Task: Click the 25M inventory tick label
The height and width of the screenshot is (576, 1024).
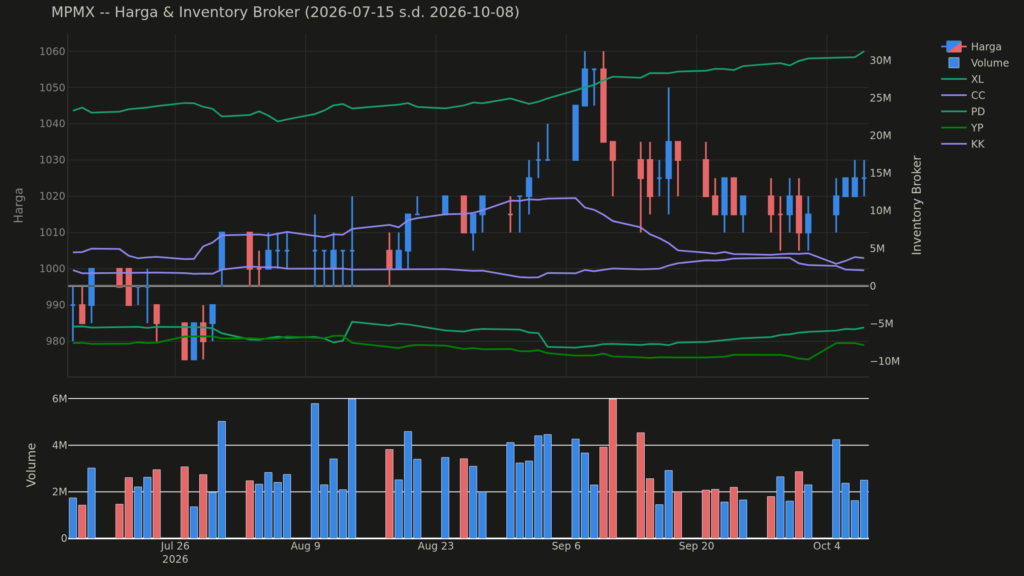Action: coord(880,98)
